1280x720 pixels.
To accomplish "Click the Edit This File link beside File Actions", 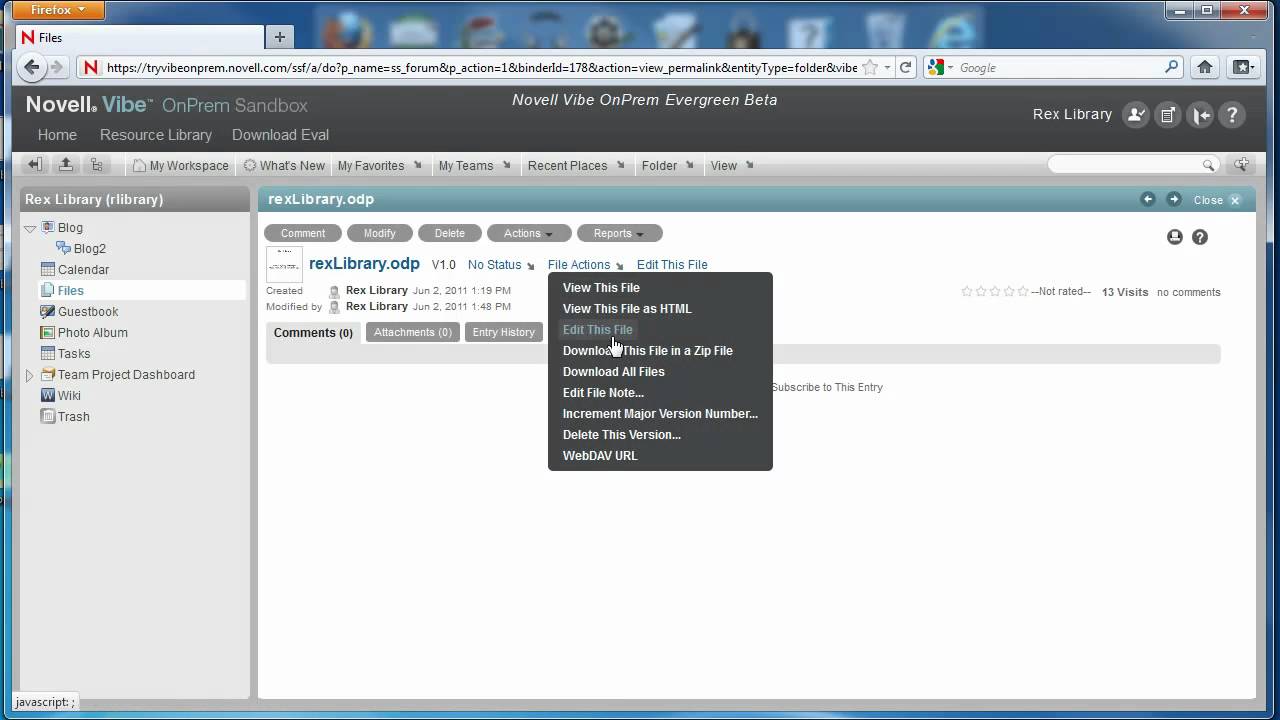I will (672, 265).
